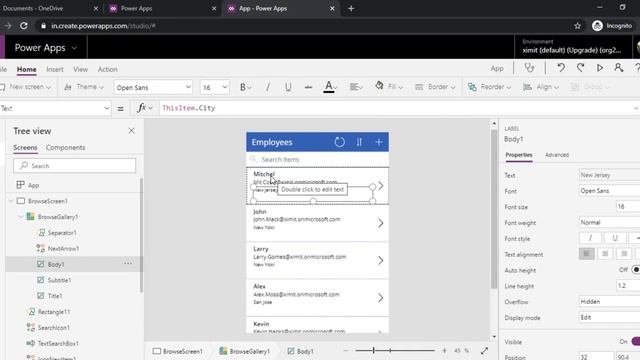The height and width of the screenshot is (360, 640).
Task: Toggle the Visible switch
Action: tap(636, 341)
